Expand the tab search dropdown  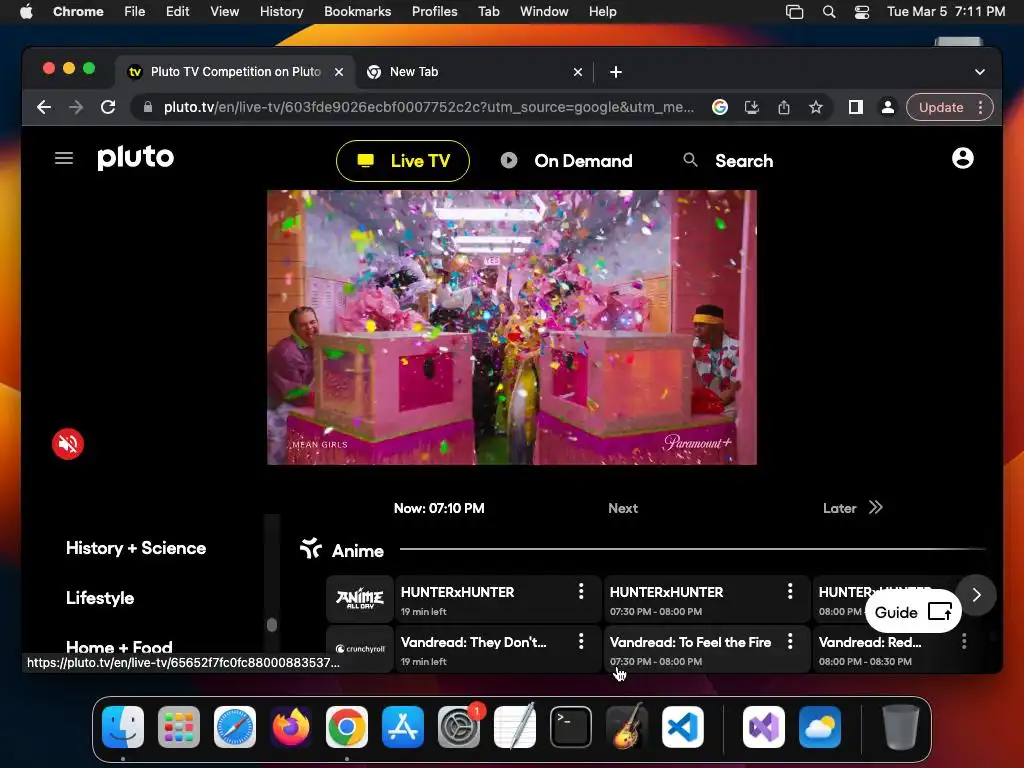pyautogui.click(x=980, y=72)
